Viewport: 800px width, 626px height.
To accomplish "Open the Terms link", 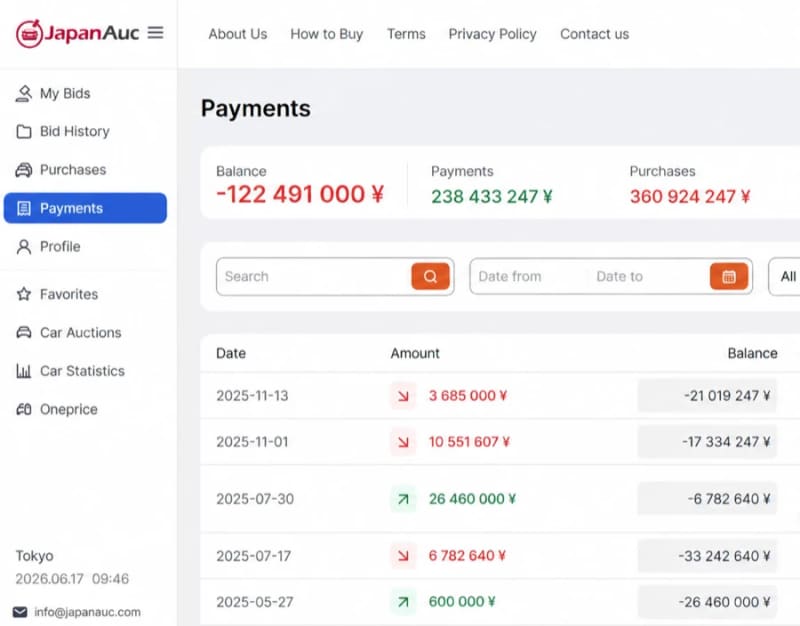I will 406,34.
